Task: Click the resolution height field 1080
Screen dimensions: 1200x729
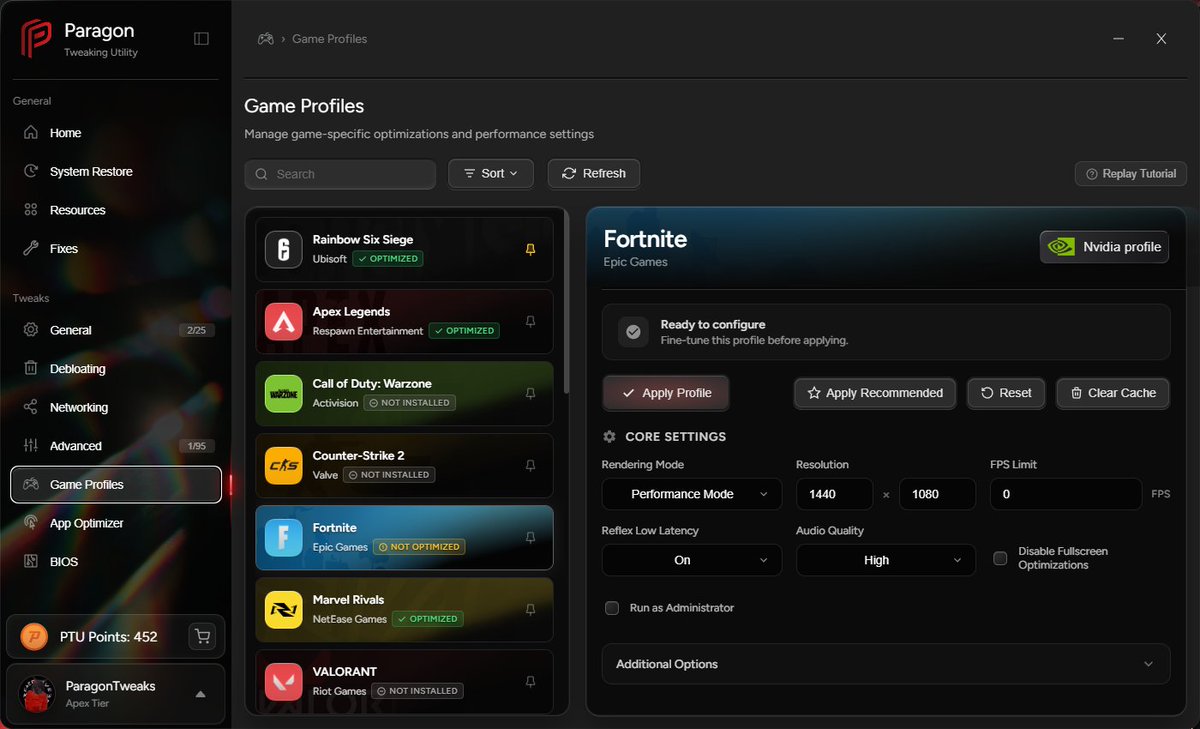Action: (937, 494)
